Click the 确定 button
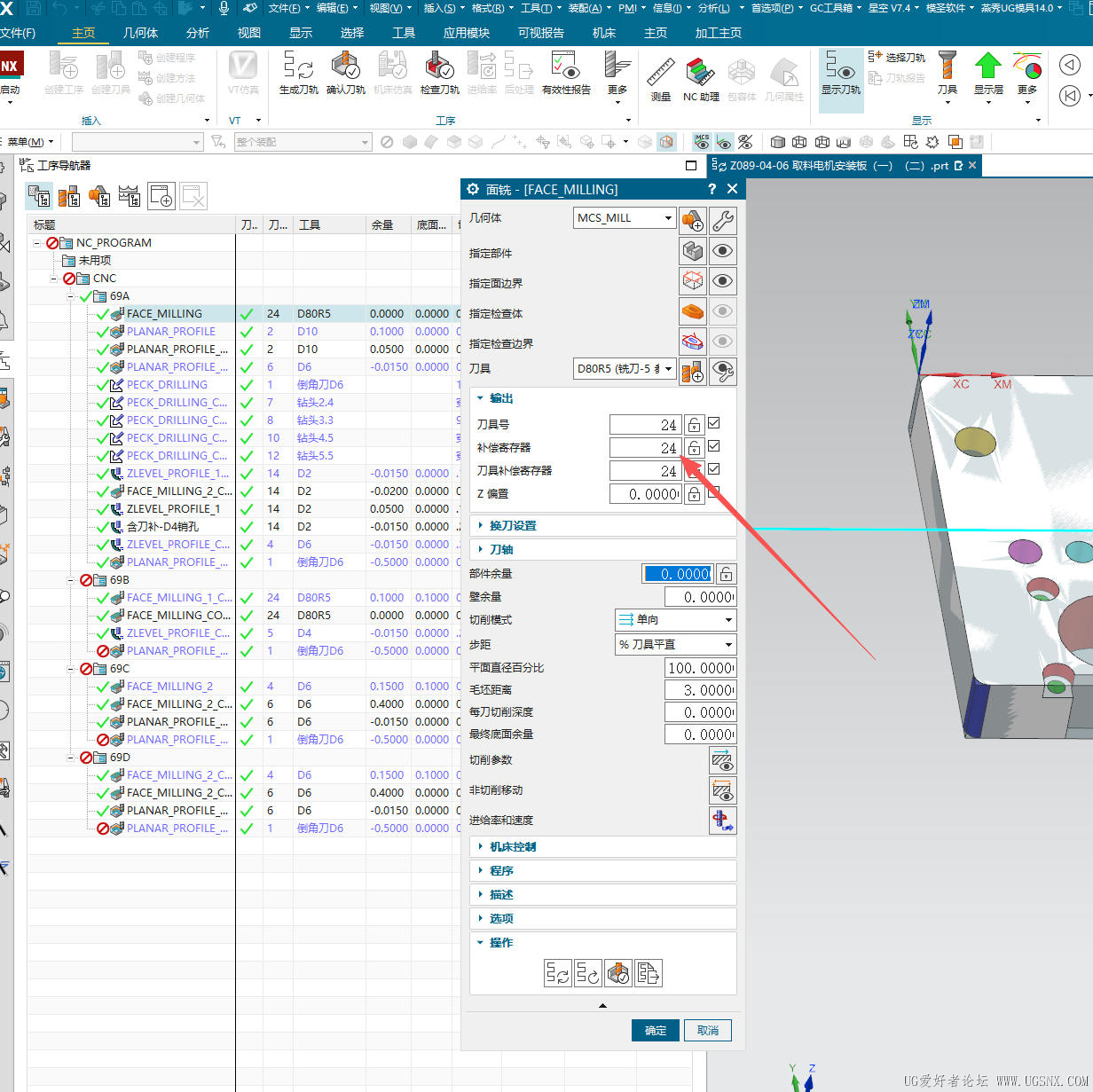1093x1092 pixels. 656,1030
